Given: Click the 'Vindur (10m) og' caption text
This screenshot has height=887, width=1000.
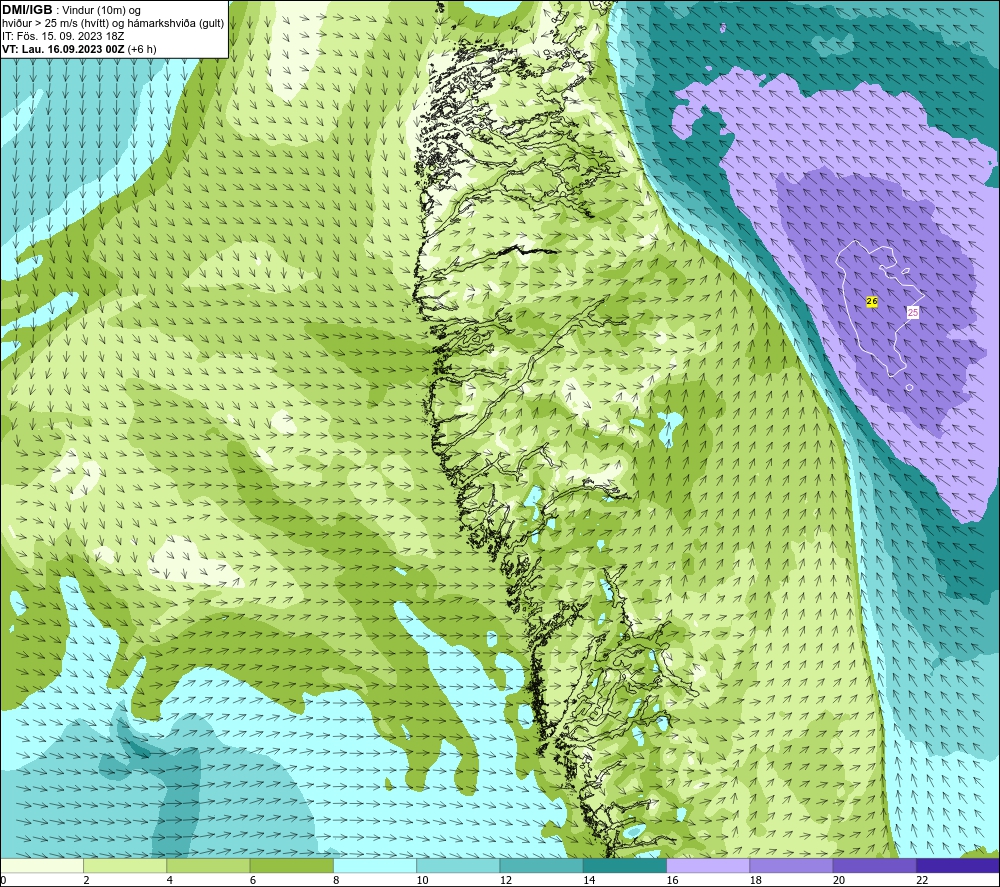Looking at the screenshot, I should [x=101, y=11].
